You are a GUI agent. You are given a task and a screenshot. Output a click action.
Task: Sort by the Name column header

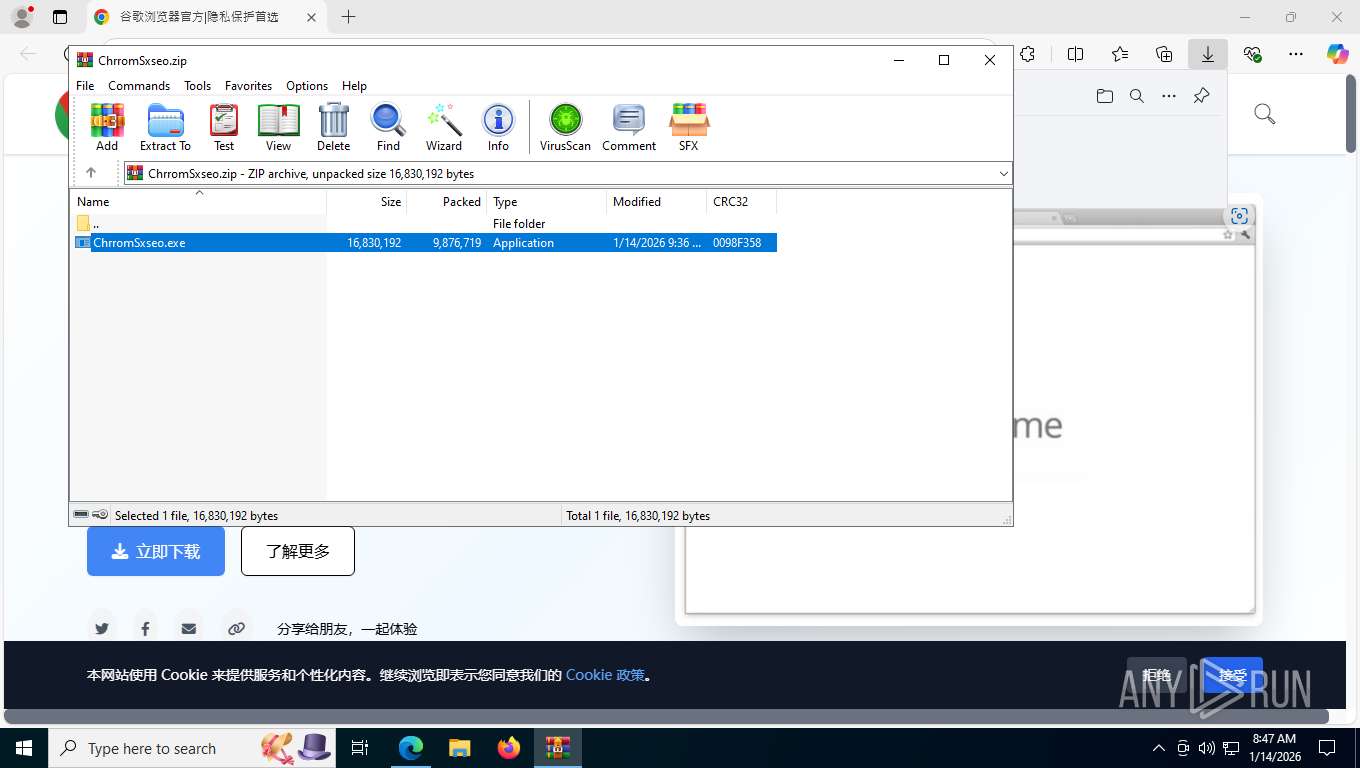click(198, 202)
